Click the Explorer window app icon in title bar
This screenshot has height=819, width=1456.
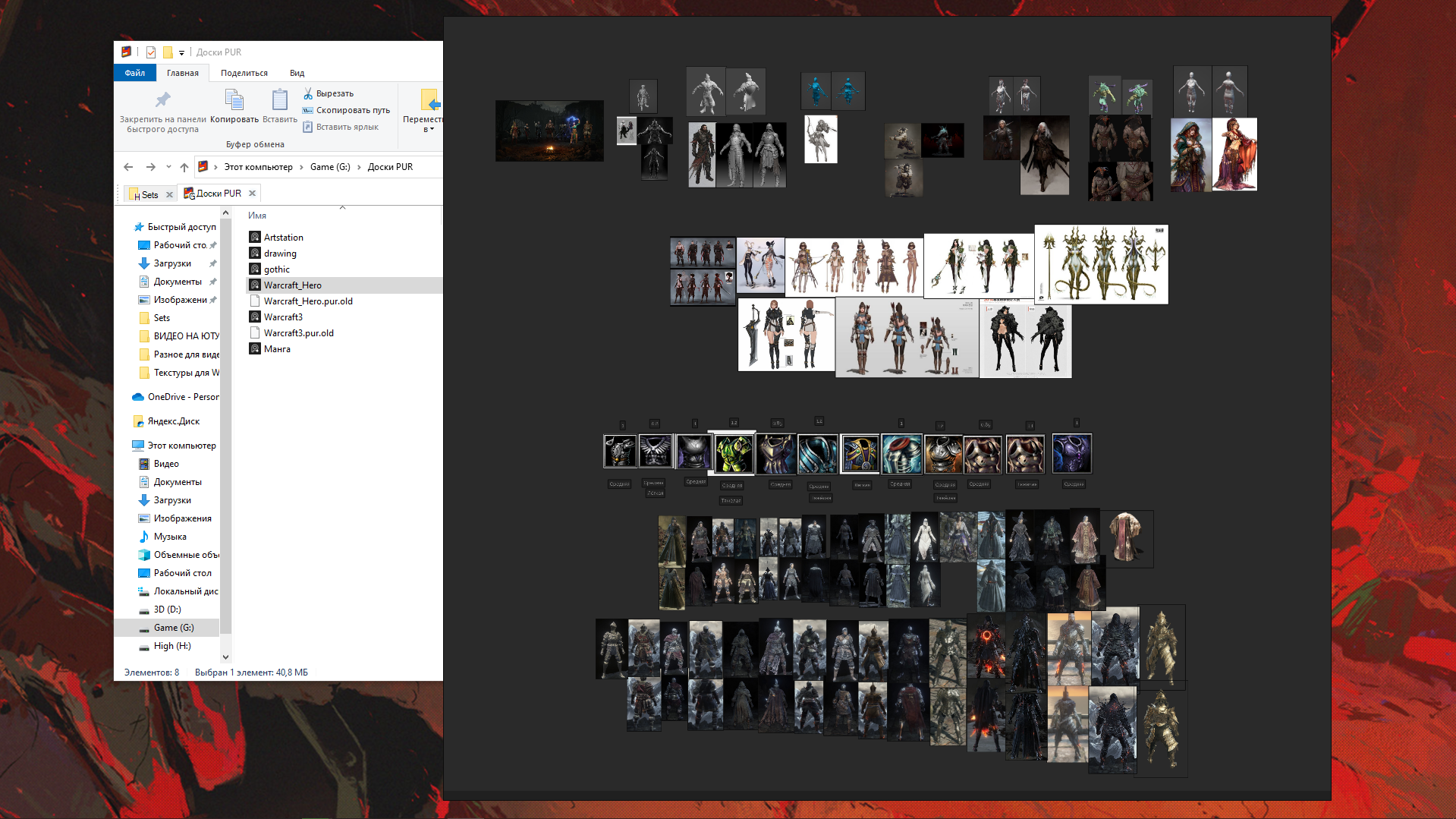pos(126,52)
